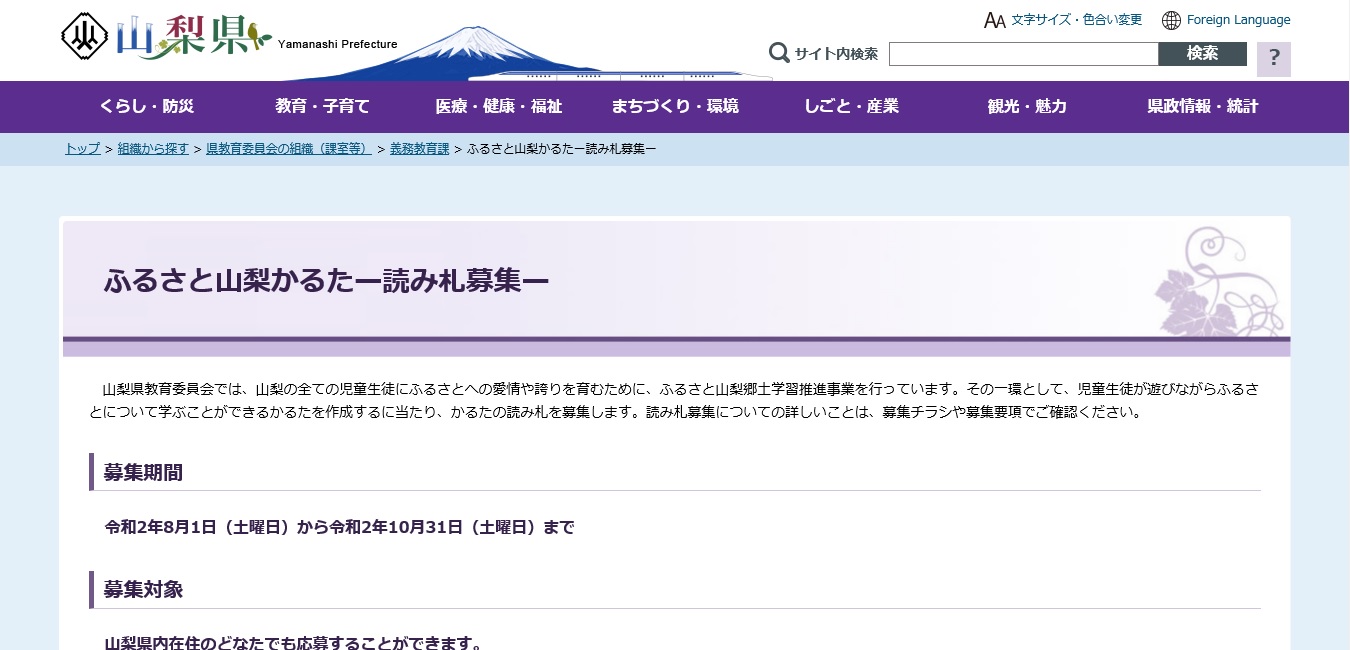Open the くらし・防災 menu

(147, 106)
